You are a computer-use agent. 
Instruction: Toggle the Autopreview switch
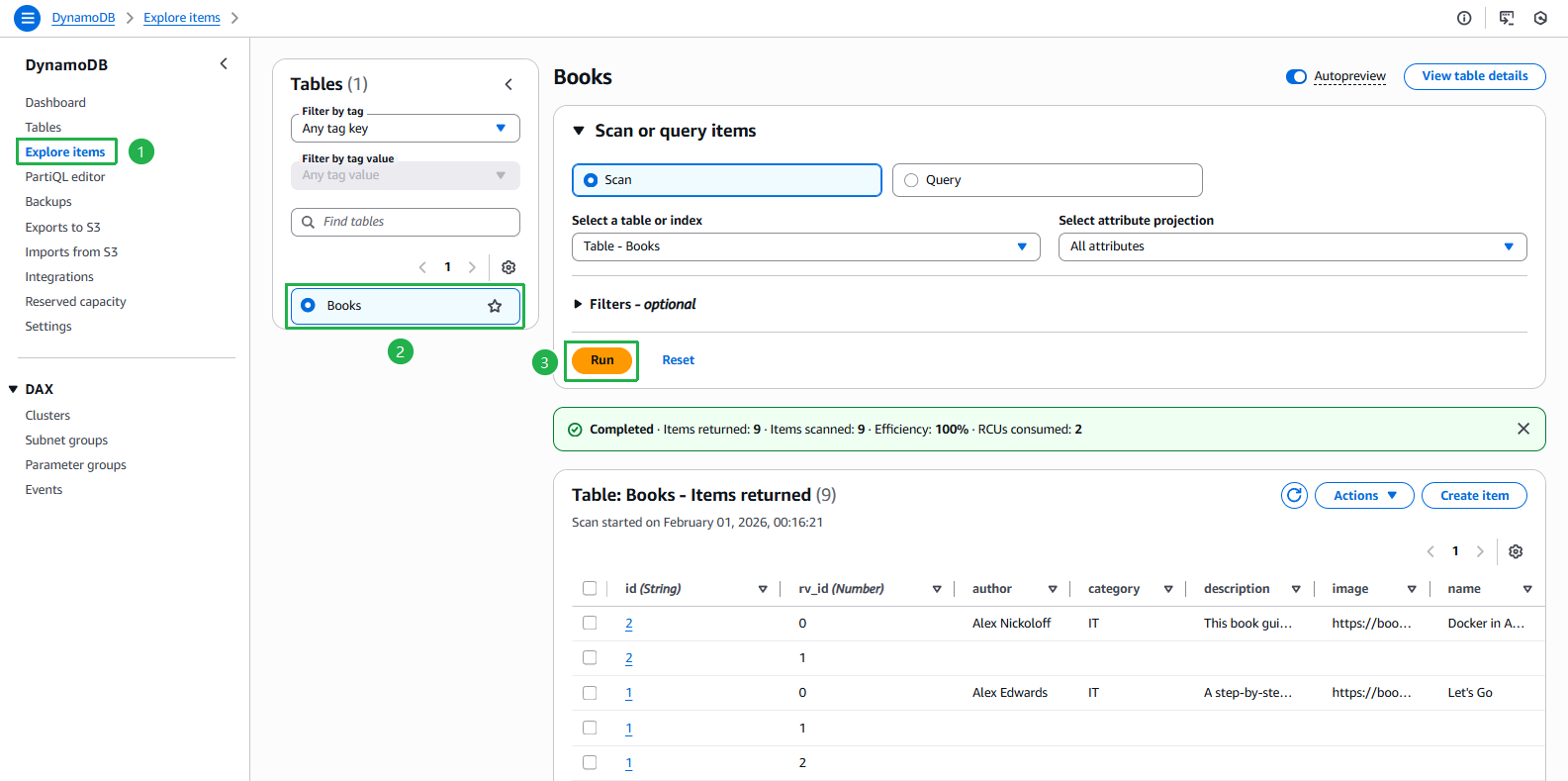(1296, 76)
